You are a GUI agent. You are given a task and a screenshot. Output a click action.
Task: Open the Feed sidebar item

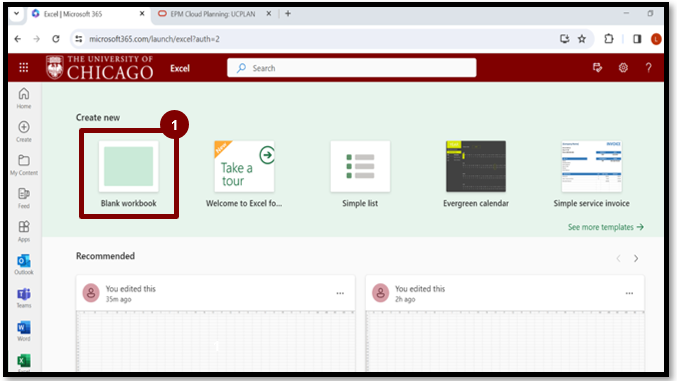click(24, 198)
